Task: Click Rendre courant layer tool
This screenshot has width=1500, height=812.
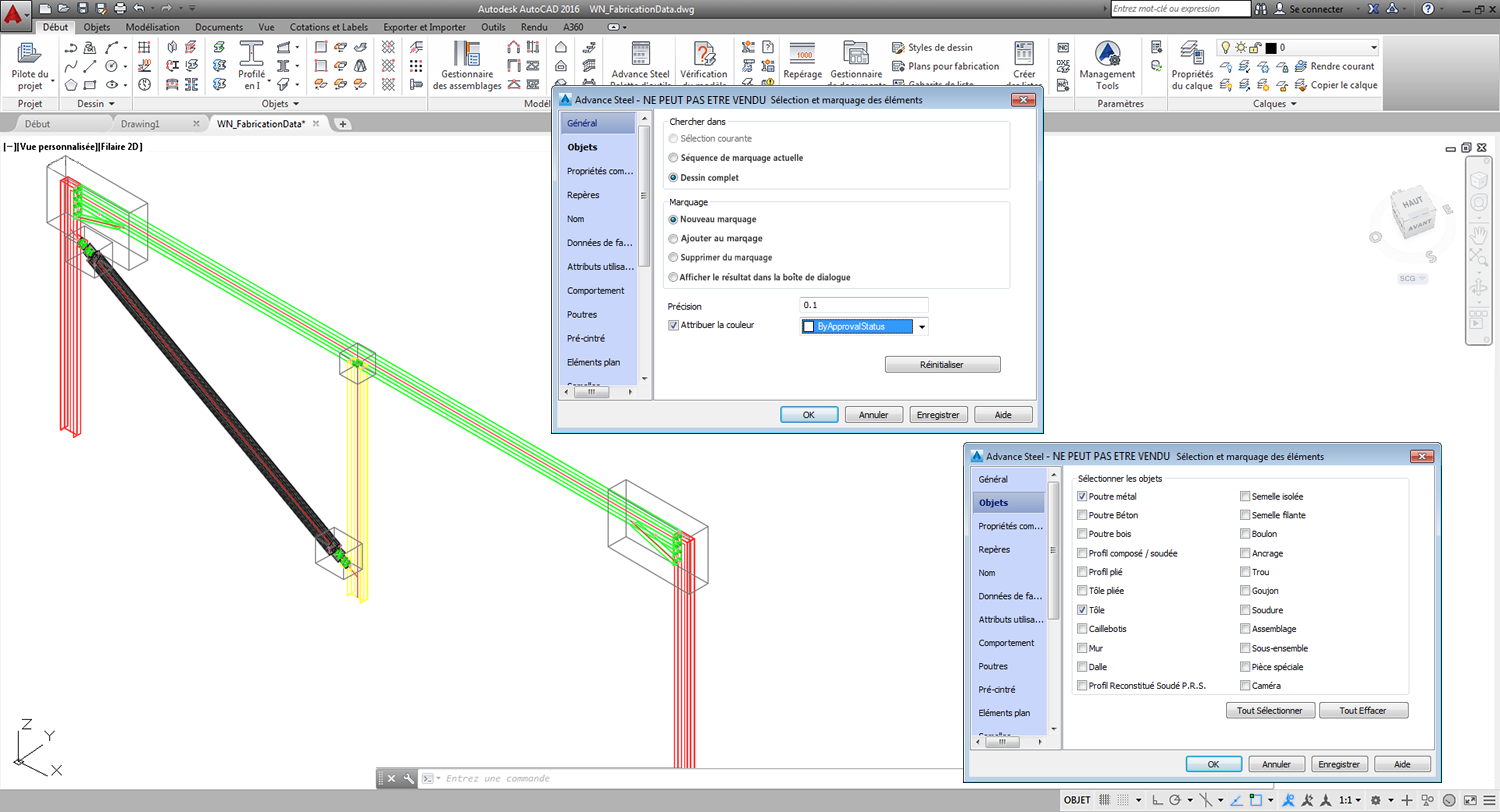Action: (x=1334, y=66)
